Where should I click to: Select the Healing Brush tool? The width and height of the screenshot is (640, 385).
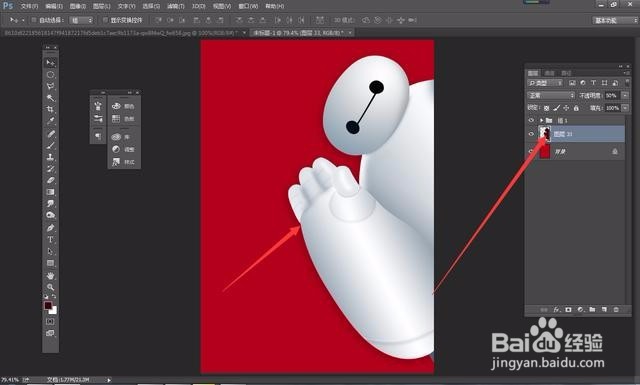tap(50, 134)
